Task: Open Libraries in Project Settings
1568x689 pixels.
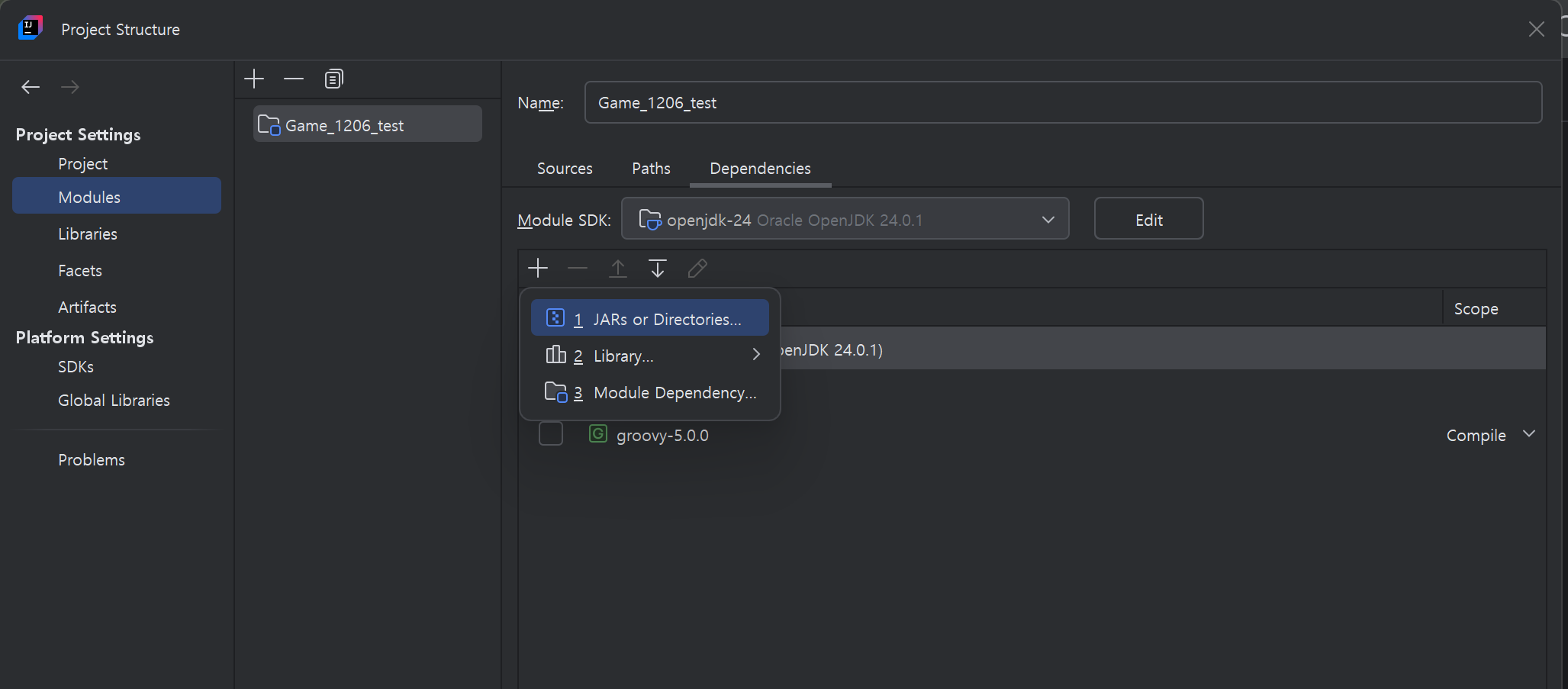Action: pos(88,234)
